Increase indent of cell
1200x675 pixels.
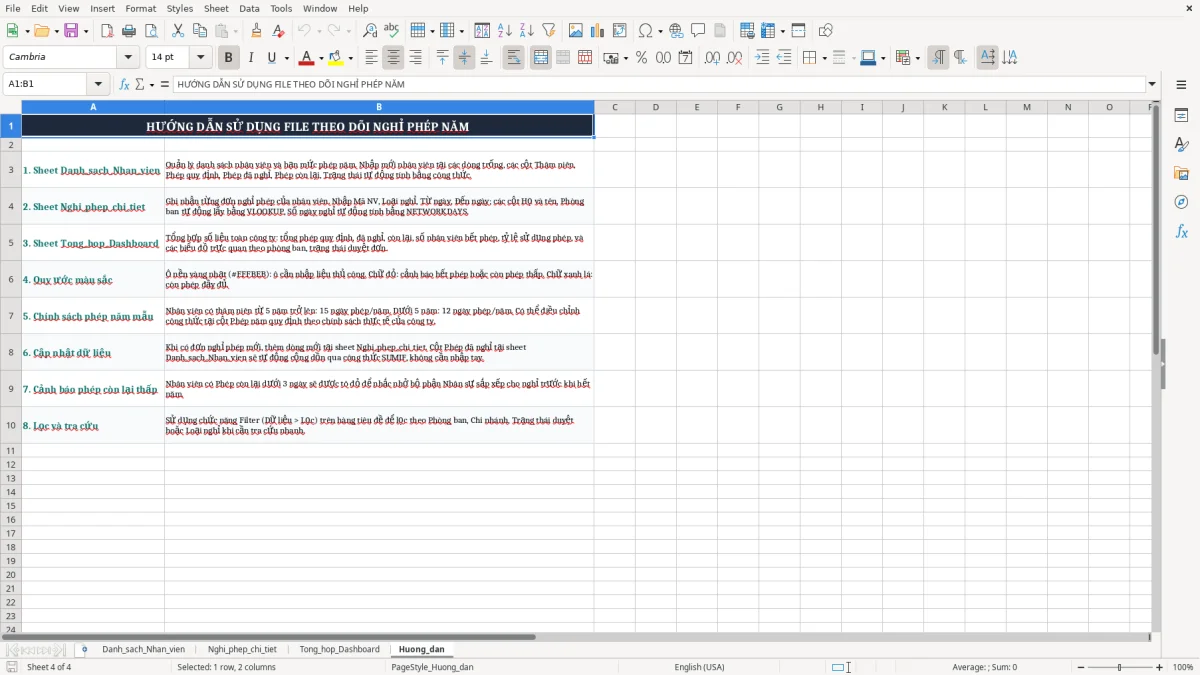pos(762,58)
